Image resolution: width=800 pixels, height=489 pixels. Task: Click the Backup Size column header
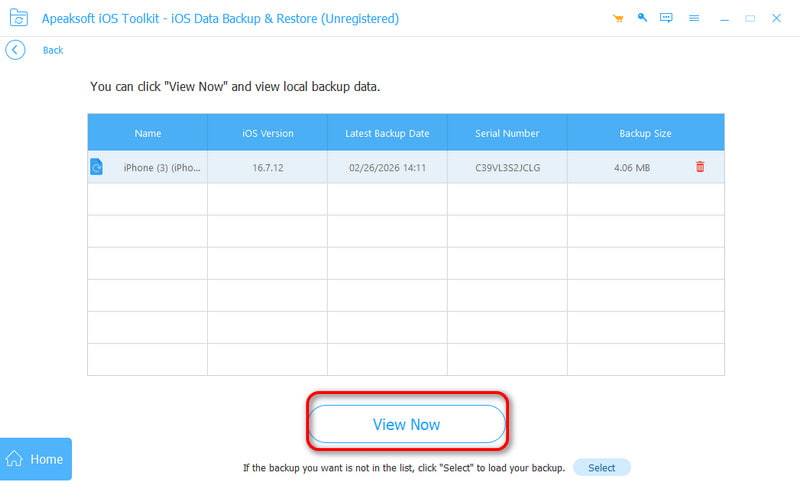coord(645,133)
